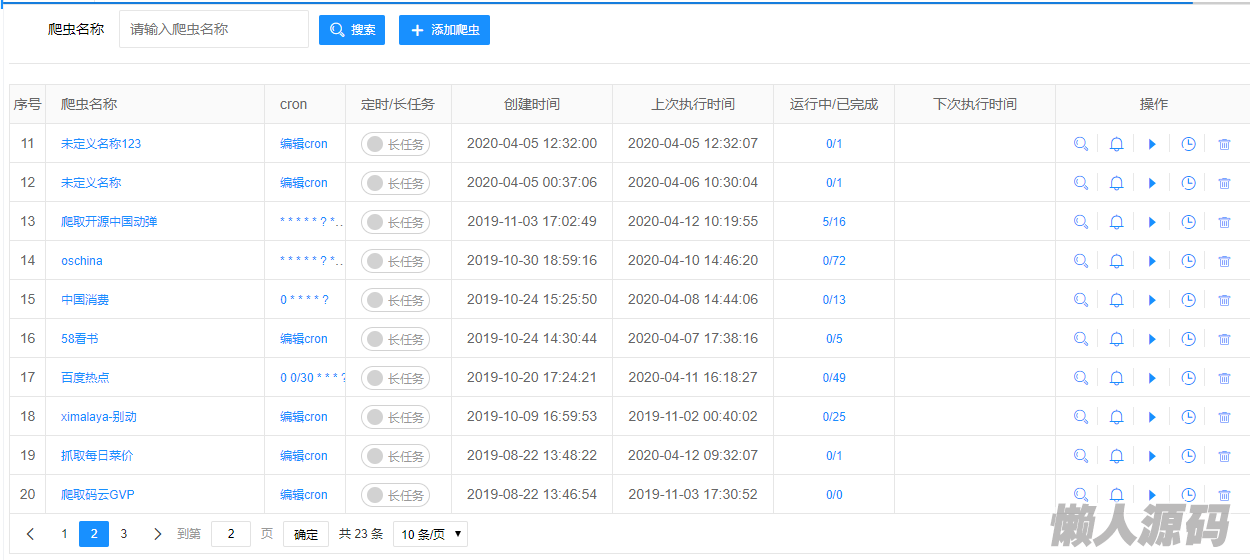Image resolution: width=1250 pixels, height=560 pixels.
Task: Delete the 未定义名称123 crawler with trash icon
Action: (1224, 144)
